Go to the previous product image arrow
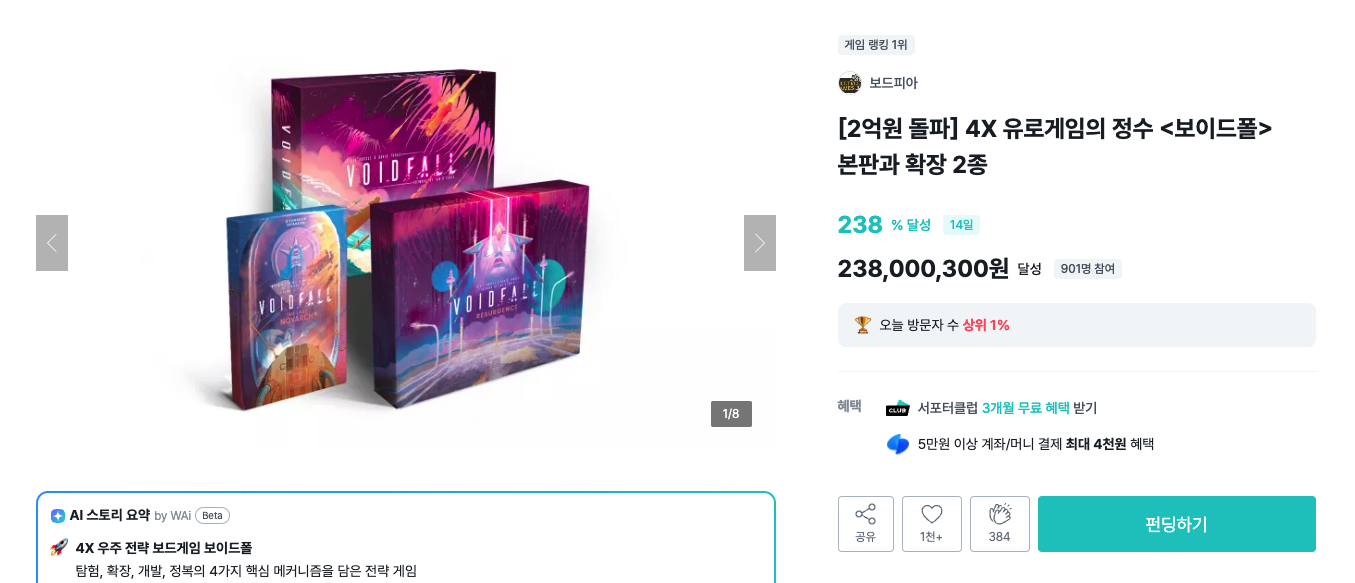The image size is (1355, 583). pos(52,243)
